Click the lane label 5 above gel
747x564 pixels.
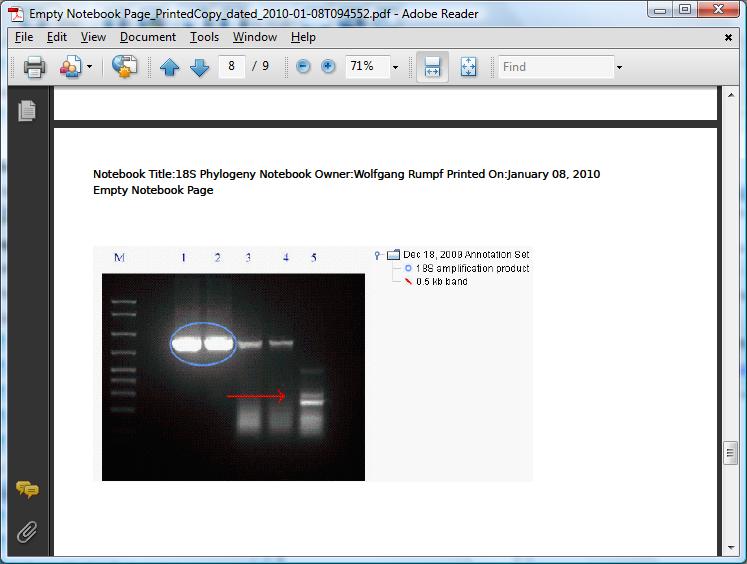[x=313, y=258]
